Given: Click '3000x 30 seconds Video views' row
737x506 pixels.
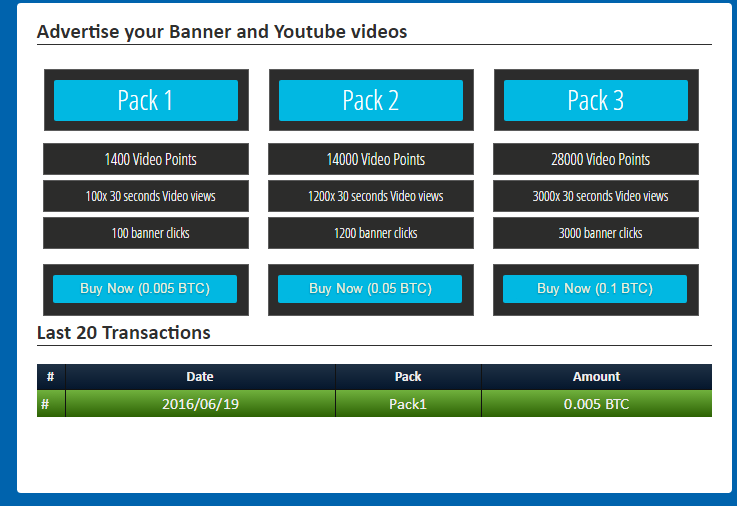Looking at the screenshot, I should (596, 196).
